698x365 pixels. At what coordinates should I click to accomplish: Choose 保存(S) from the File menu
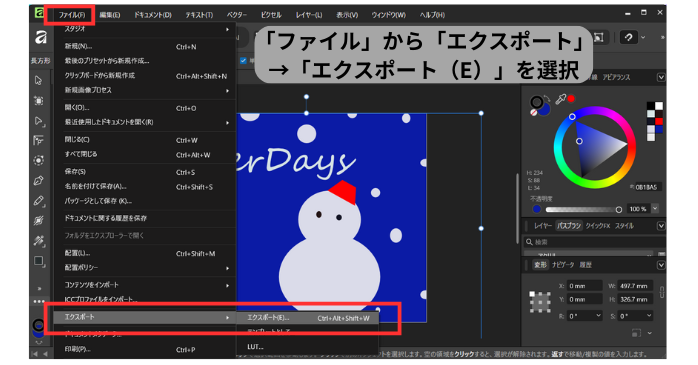tap(145, 172)
